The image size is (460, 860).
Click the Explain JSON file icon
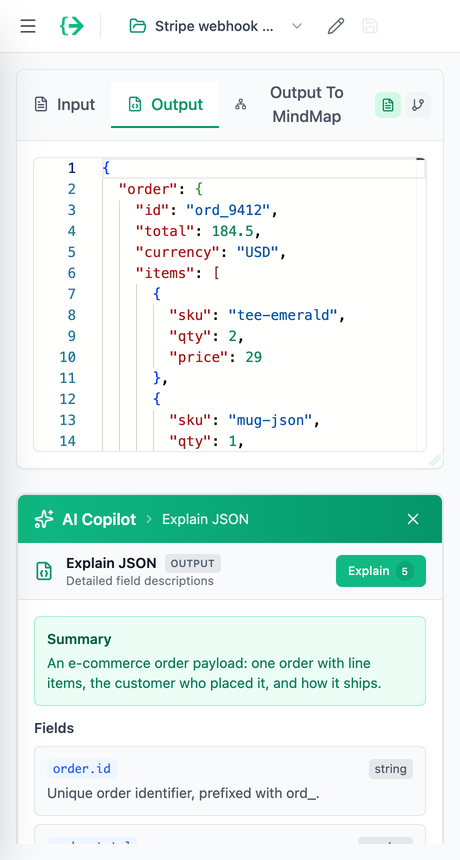click(44, 571)
